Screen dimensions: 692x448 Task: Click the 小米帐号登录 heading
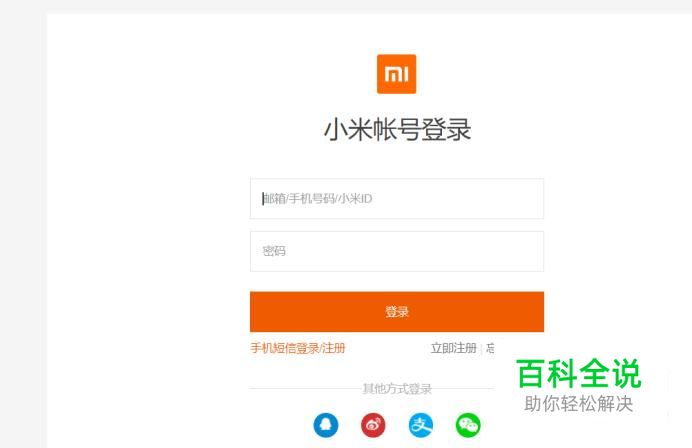coord(397,130)
